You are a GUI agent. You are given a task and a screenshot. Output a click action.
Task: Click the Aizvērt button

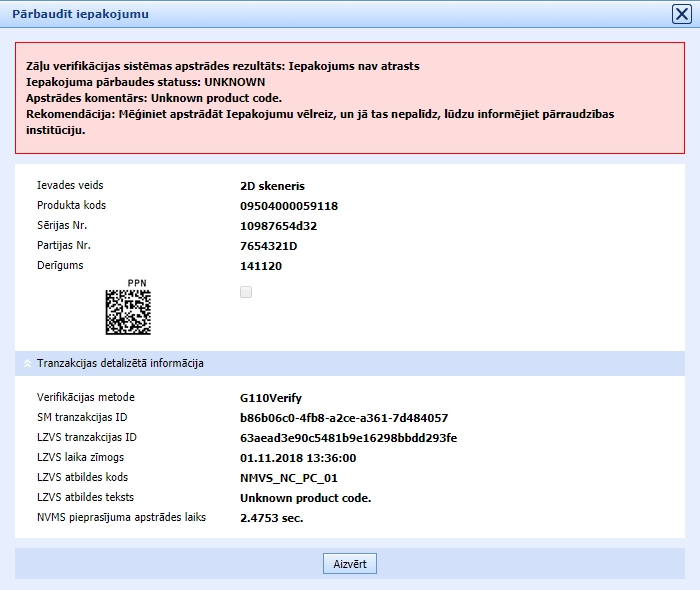pos(350,564)
